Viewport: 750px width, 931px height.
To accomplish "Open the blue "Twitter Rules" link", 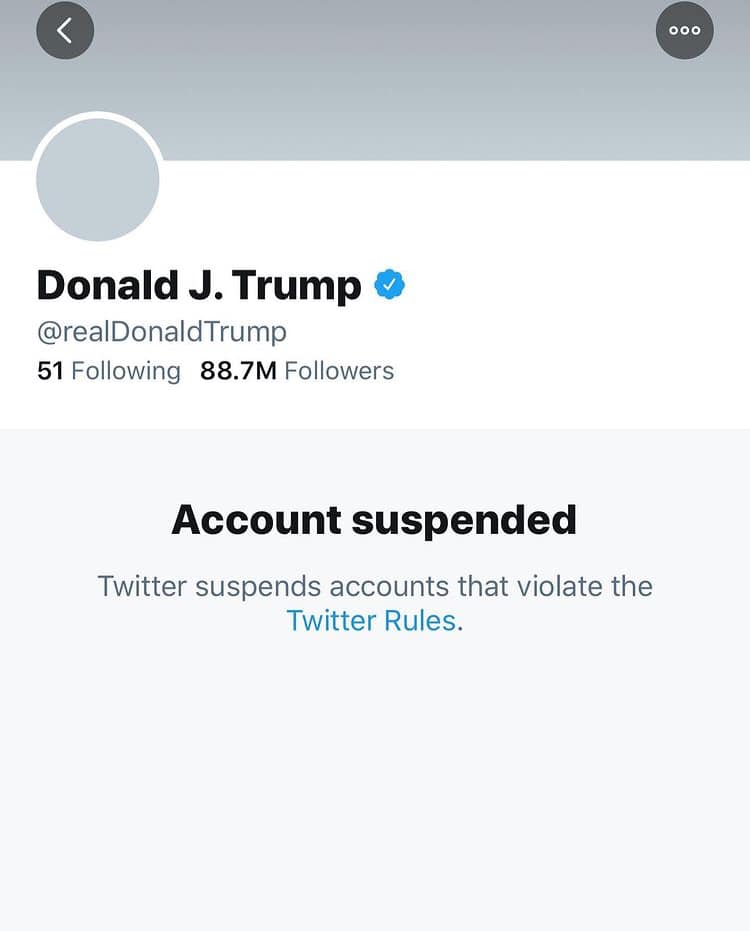I will coord(372,620).
